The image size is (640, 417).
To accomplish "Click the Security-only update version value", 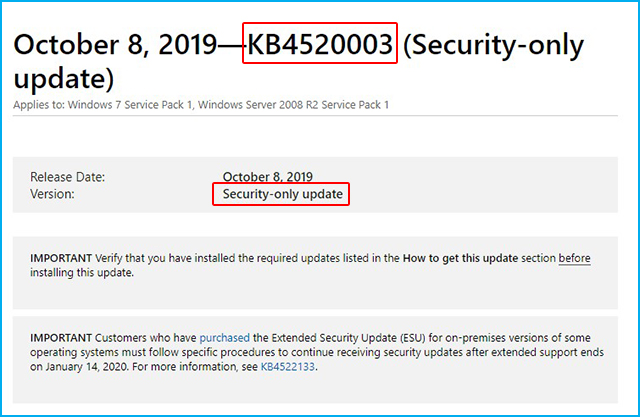I will point(282,194).
